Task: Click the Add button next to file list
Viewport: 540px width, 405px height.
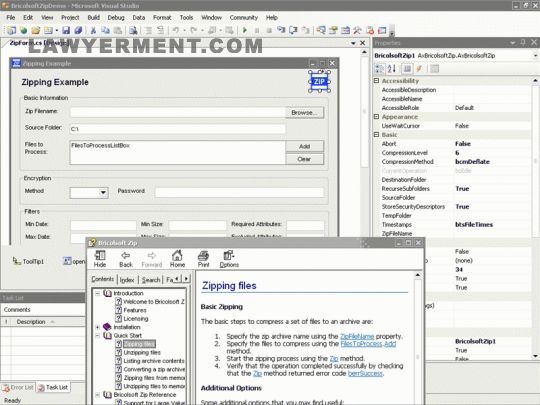Action: click(x=304, y=146)
